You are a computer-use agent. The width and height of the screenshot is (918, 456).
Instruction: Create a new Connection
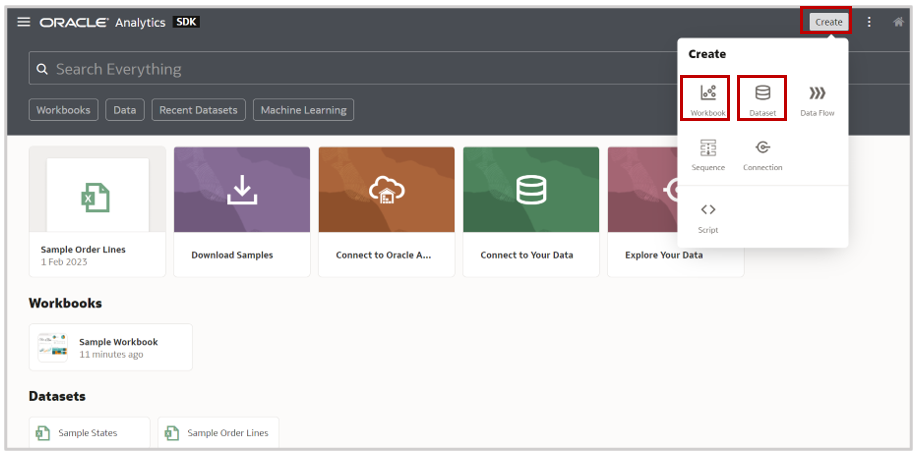point(762,155)
